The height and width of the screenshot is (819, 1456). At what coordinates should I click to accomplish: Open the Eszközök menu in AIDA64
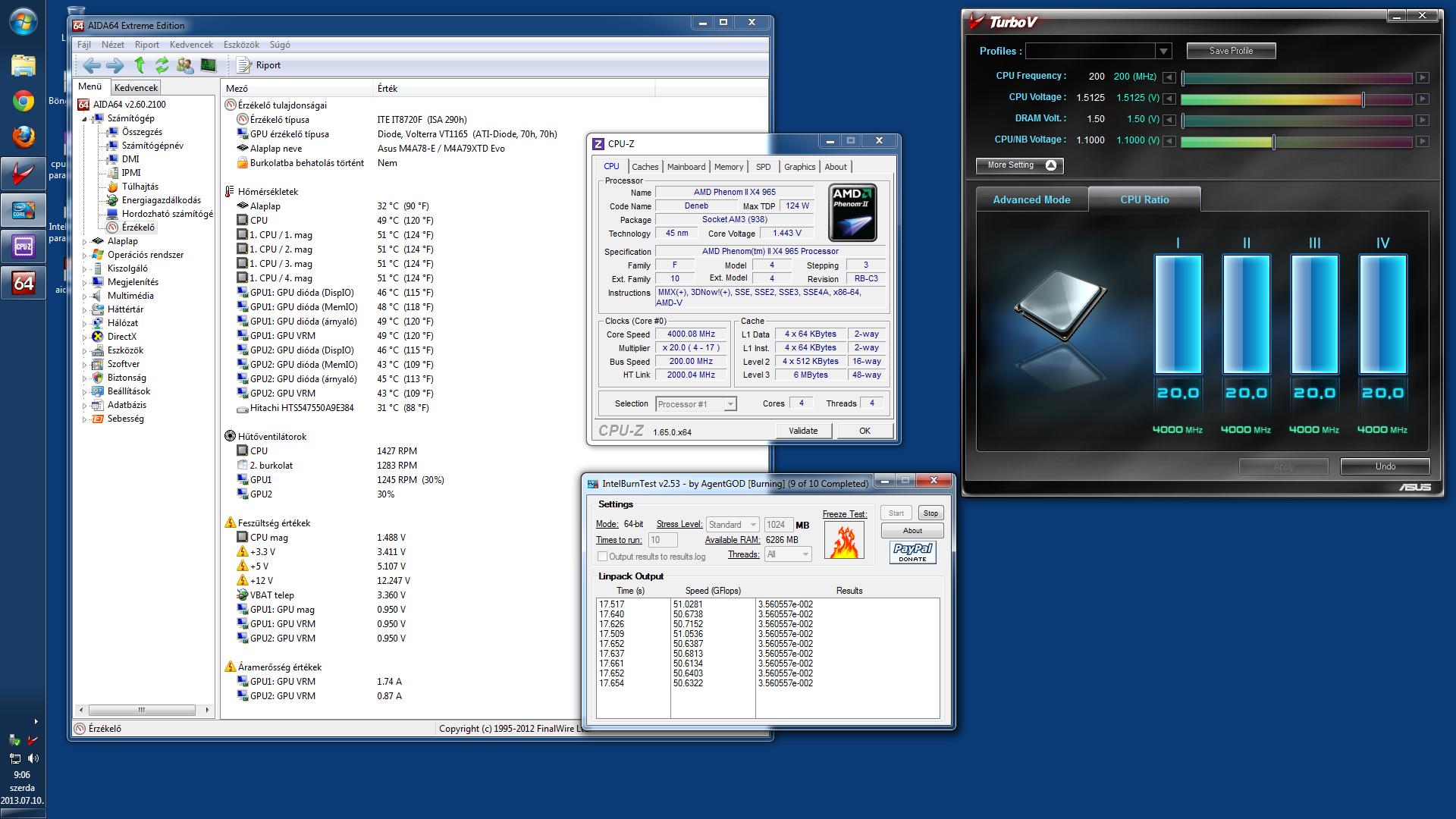(x=241, y=45)
